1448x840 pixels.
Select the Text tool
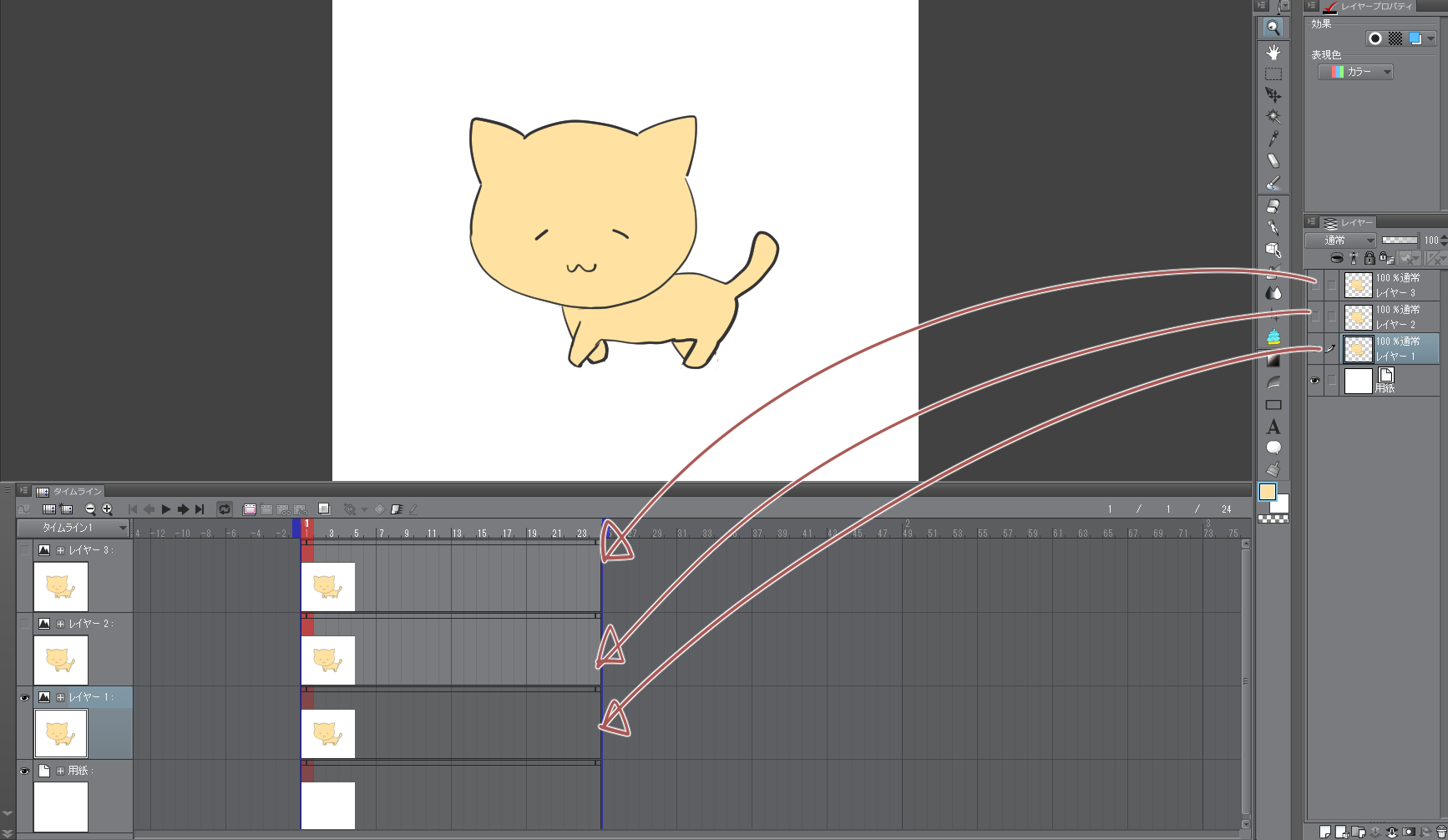[1273, 427]
